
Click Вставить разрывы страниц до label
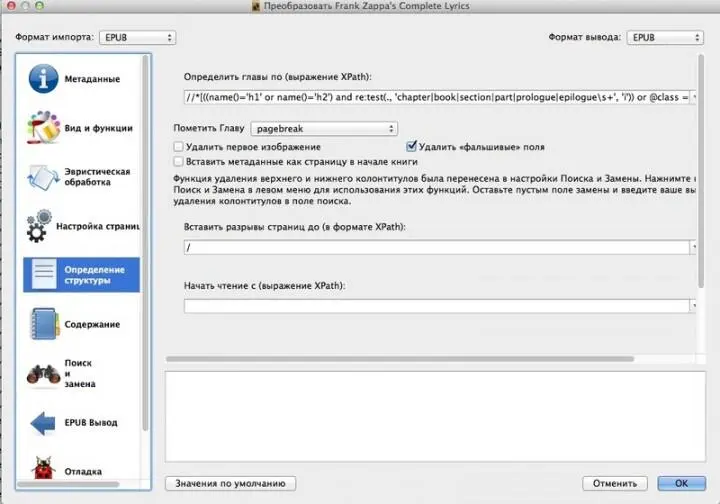point(294,227)
